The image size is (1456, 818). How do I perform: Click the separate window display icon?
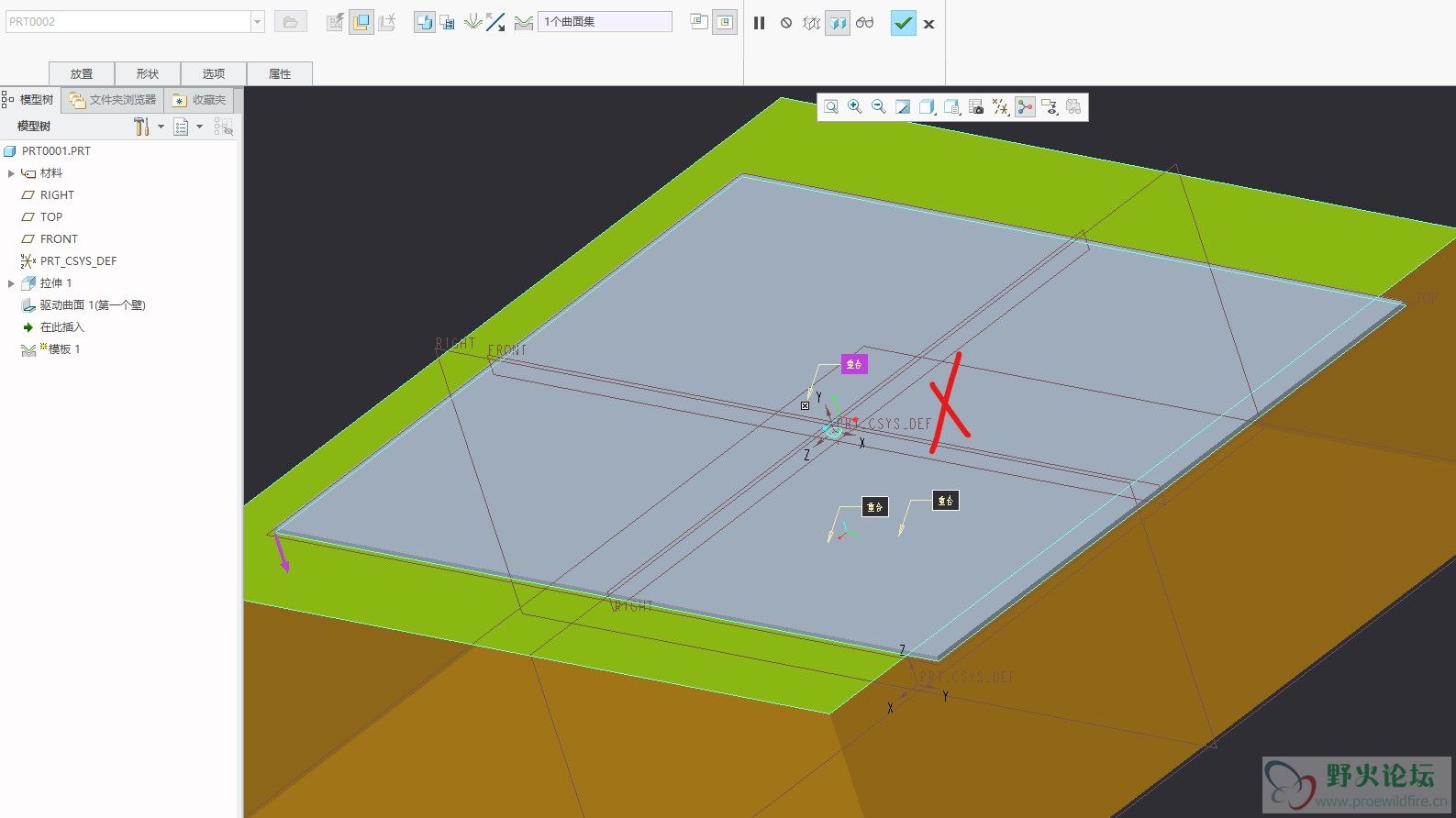[x=699, y=22]
